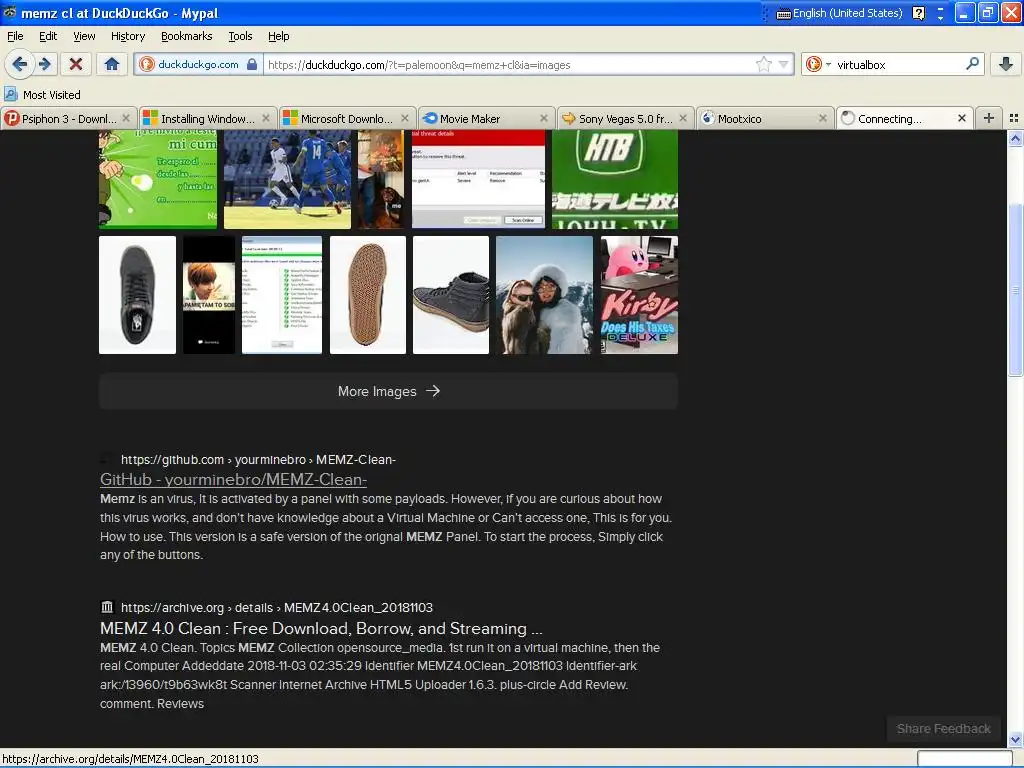Click the search magnifier icon
Screen dimensions: 1024x768
click(972, 64)
